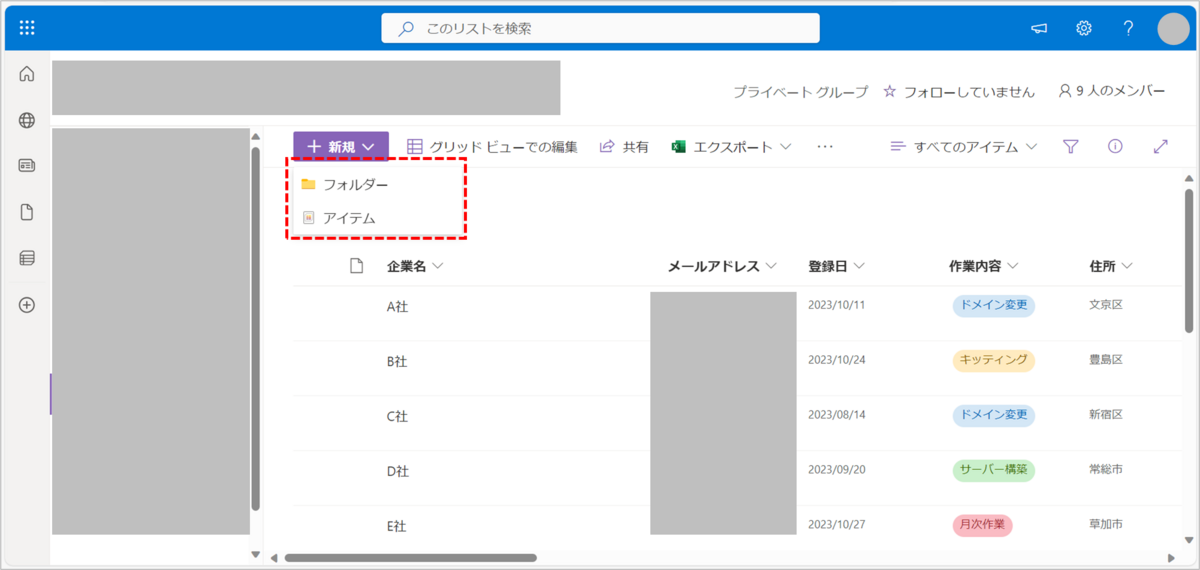This screenshot has width=1200, height=570.
Task: Click the ドメイン変更 tag in A社 row
Action: (993, 305)
